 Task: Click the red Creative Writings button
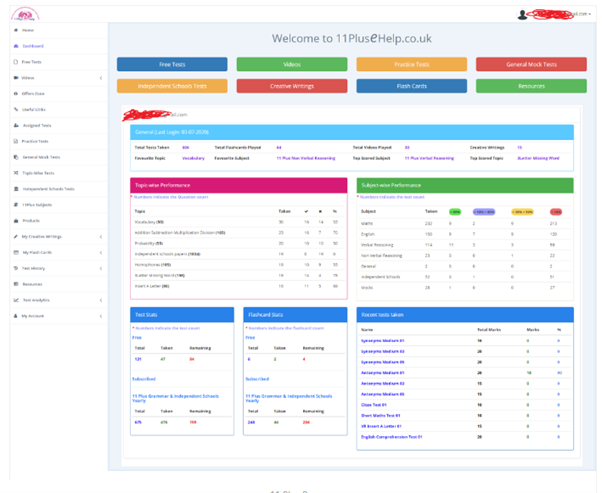click(292, 86)
